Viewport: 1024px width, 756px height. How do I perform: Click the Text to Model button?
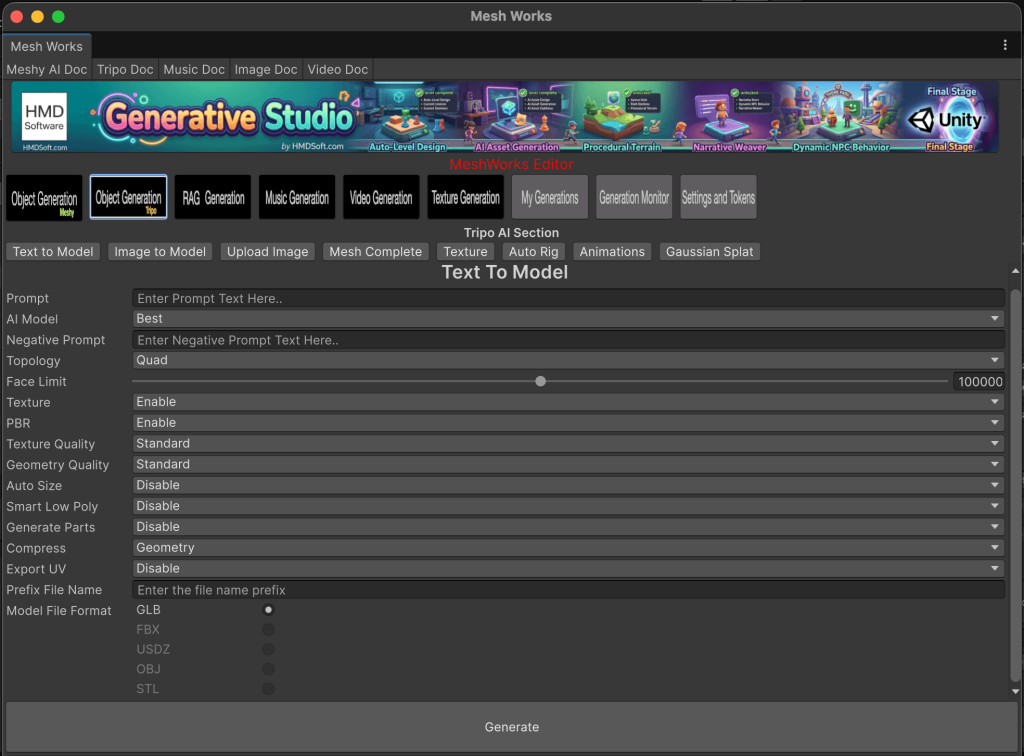click(53, 252)
